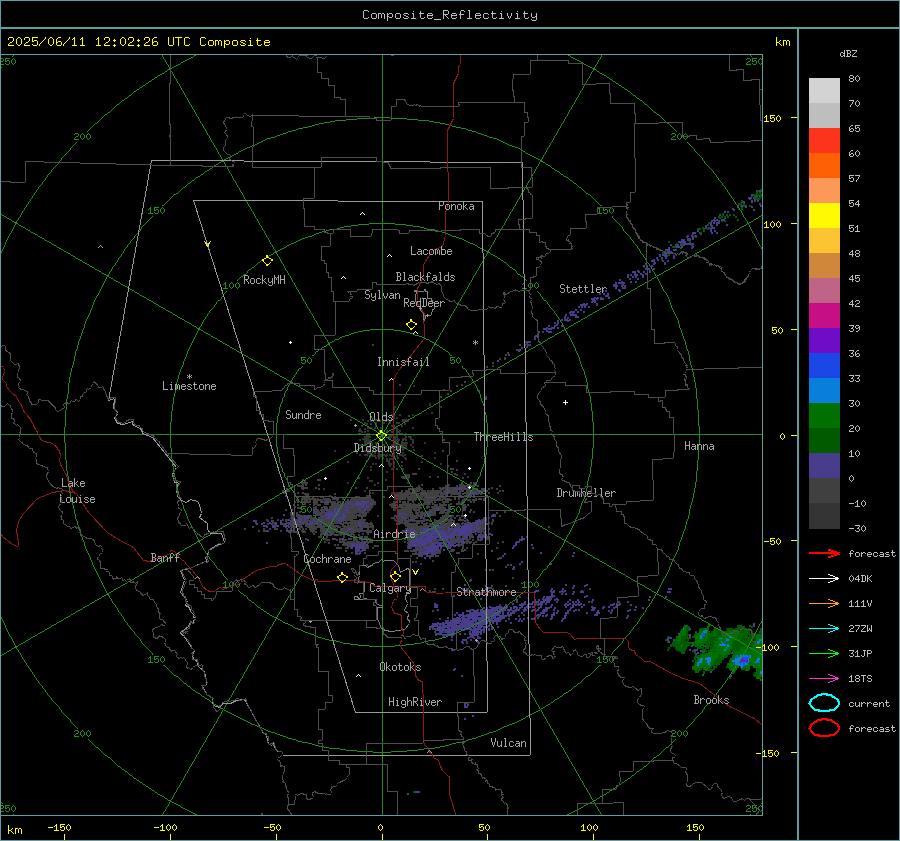The width and height of the screenshot is (900, 841).
Task: Select the Cochrane label
Action: pos(327,559)
